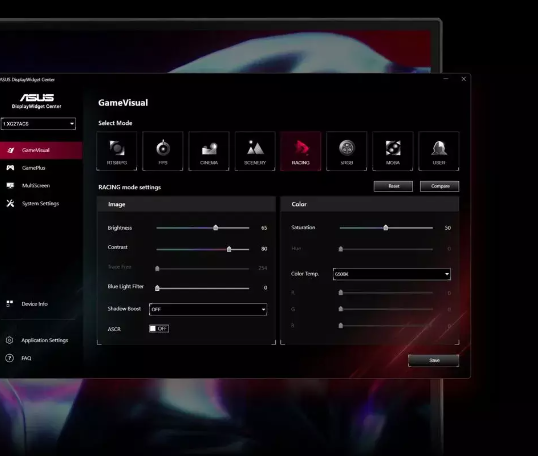Screen dimensions: 538x456
Task: Click the Compare button
Action: pyautogui.click(x=440, y=186)
